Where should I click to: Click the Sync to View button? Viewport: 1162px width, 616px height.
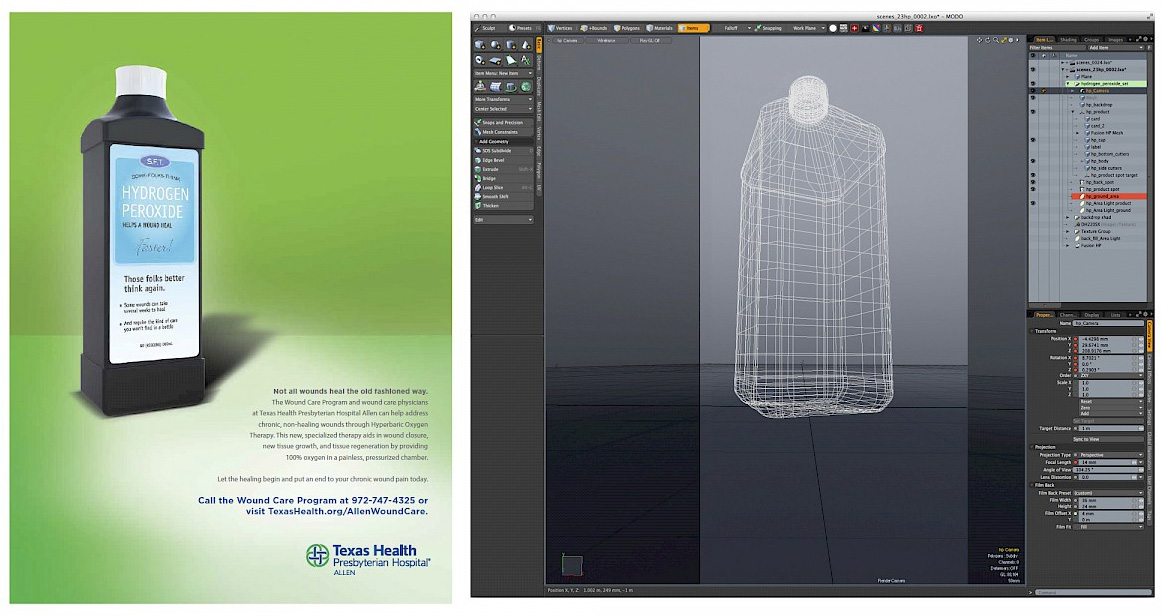tap(1109, 440)
